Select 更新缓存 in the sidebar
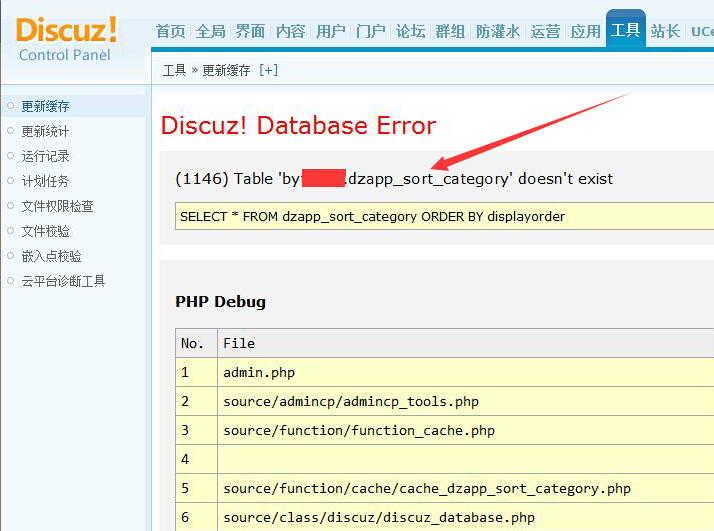Screen dimensions: 714x531 tap(46, 106)
